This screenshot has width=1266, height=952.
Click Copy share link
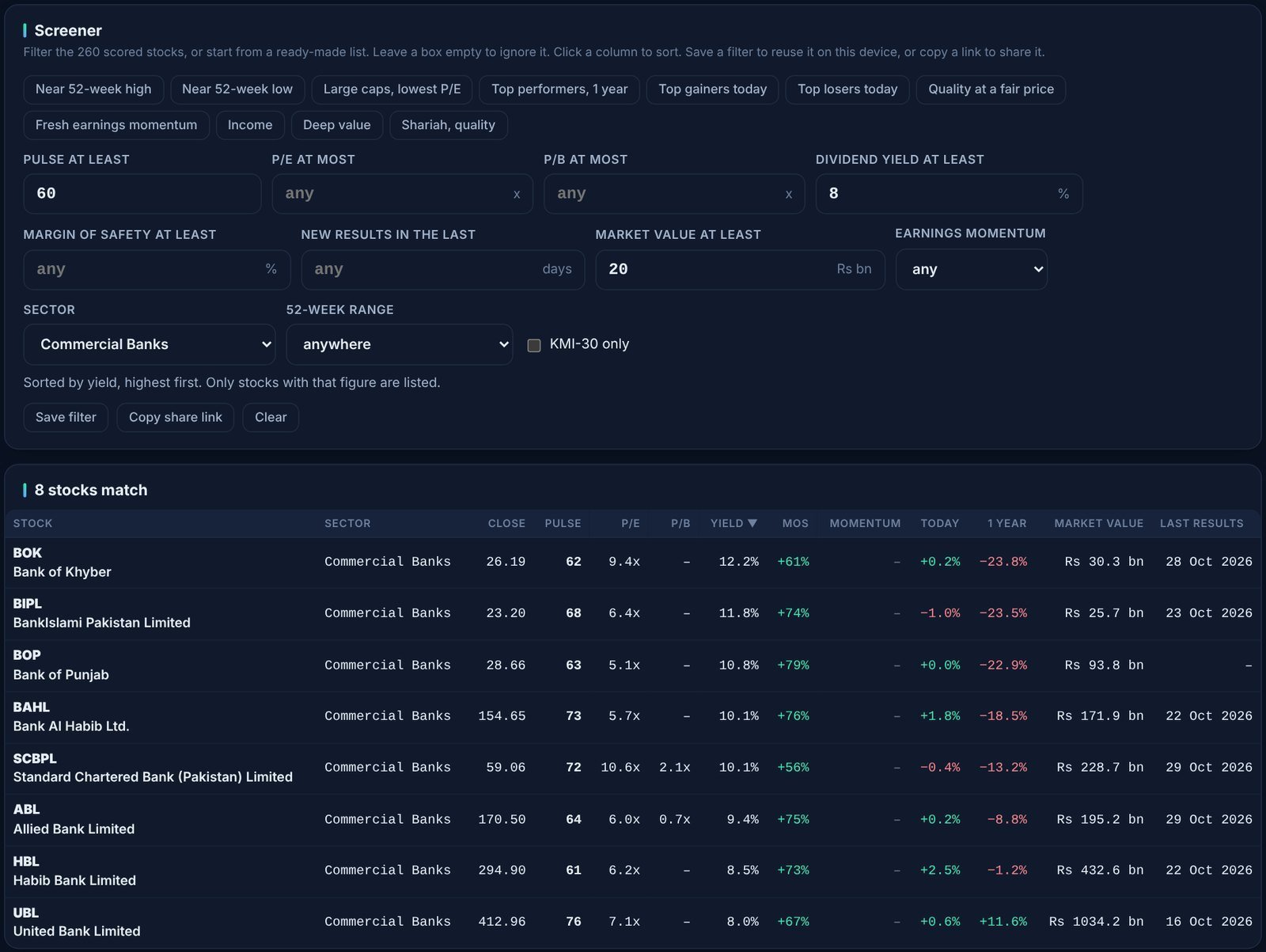click(176, 417)
